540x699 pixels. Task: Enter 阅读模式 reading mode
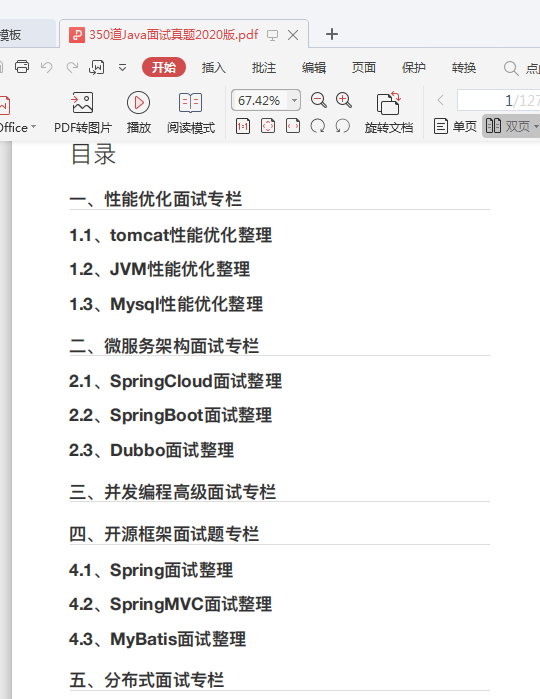coord(191,113)
